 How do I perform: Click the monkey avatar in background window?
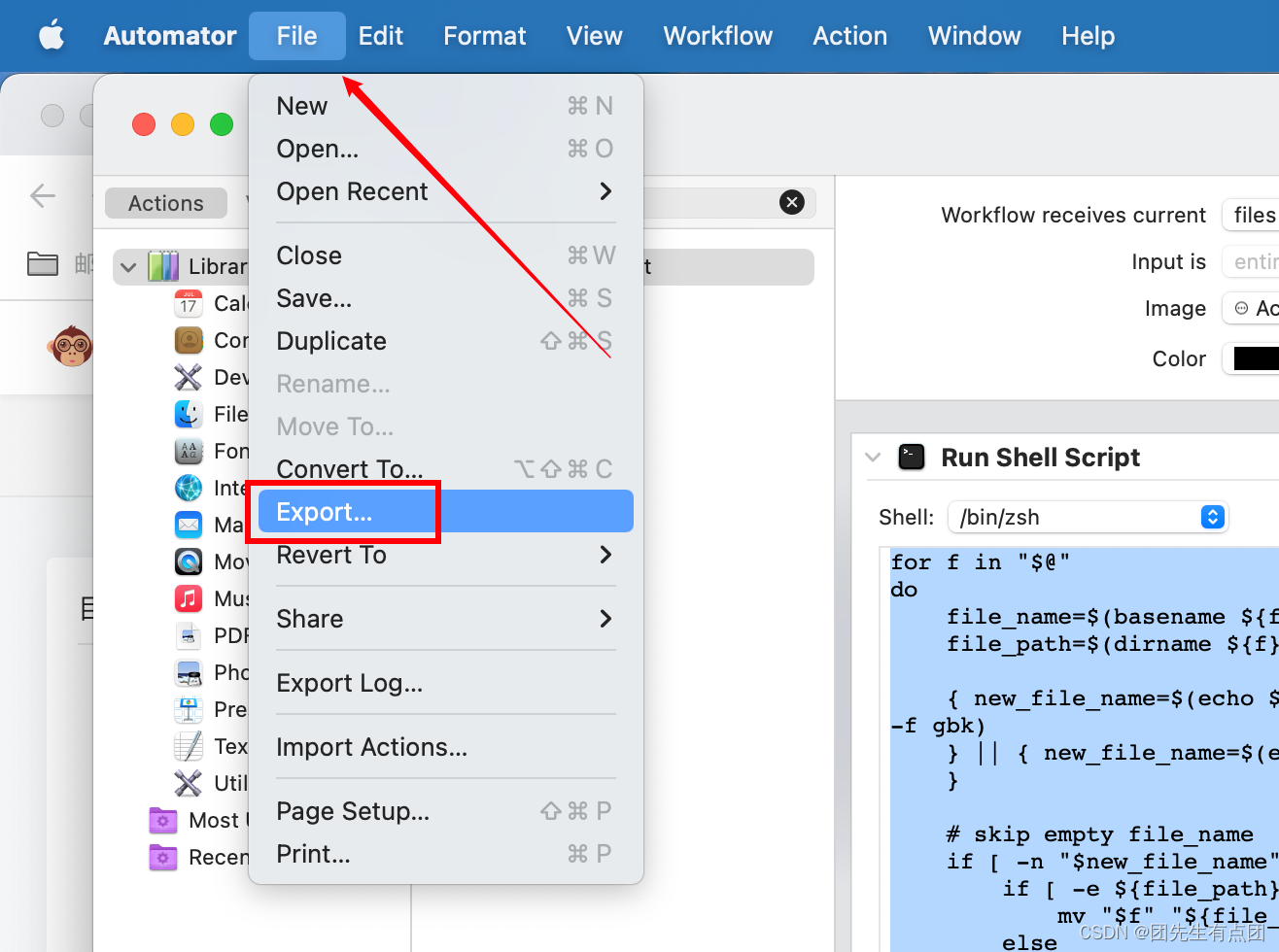(71, 346)
